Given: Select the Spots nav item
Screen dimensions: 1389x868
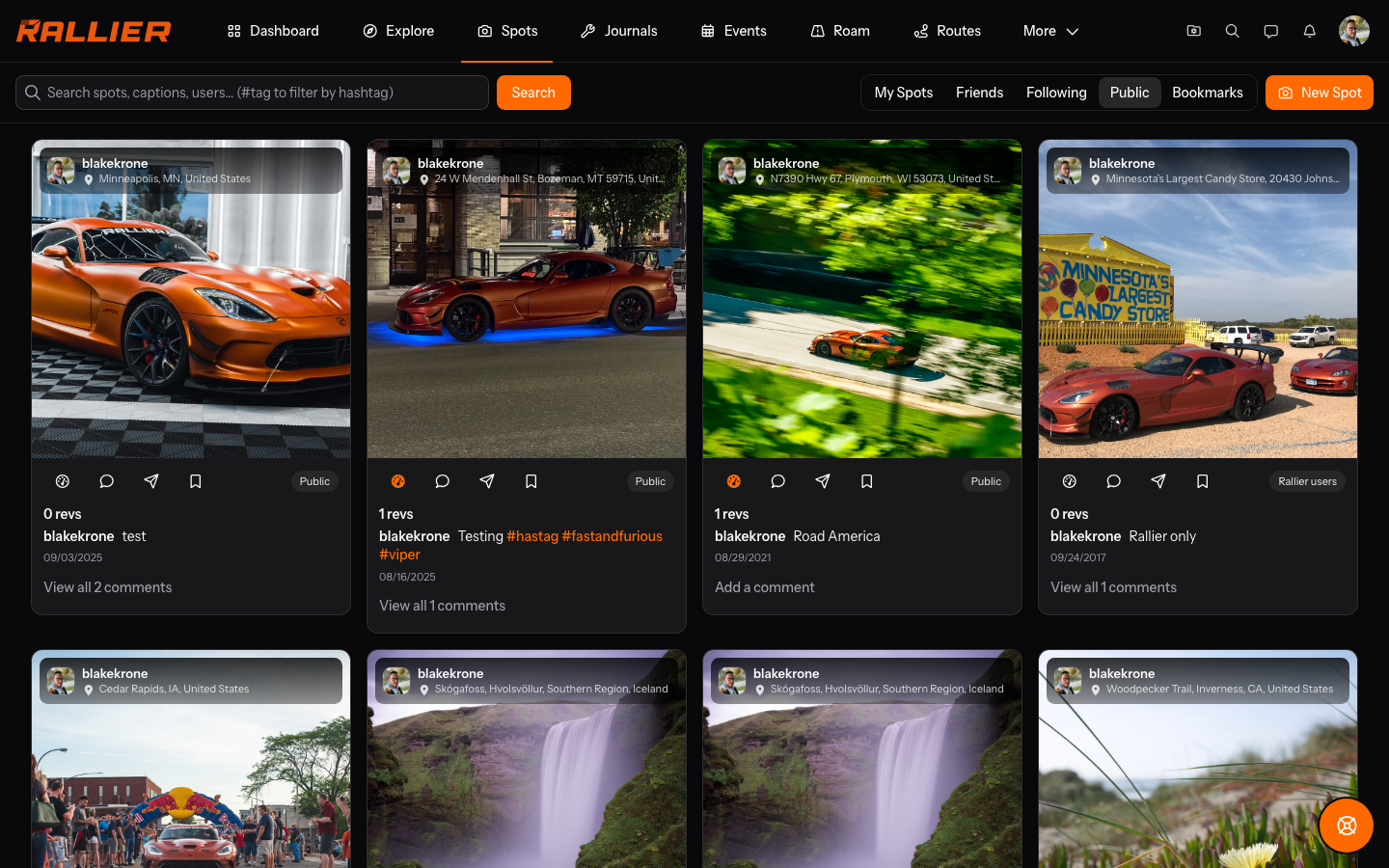Looking at the screenshot, I should [507, 31].
